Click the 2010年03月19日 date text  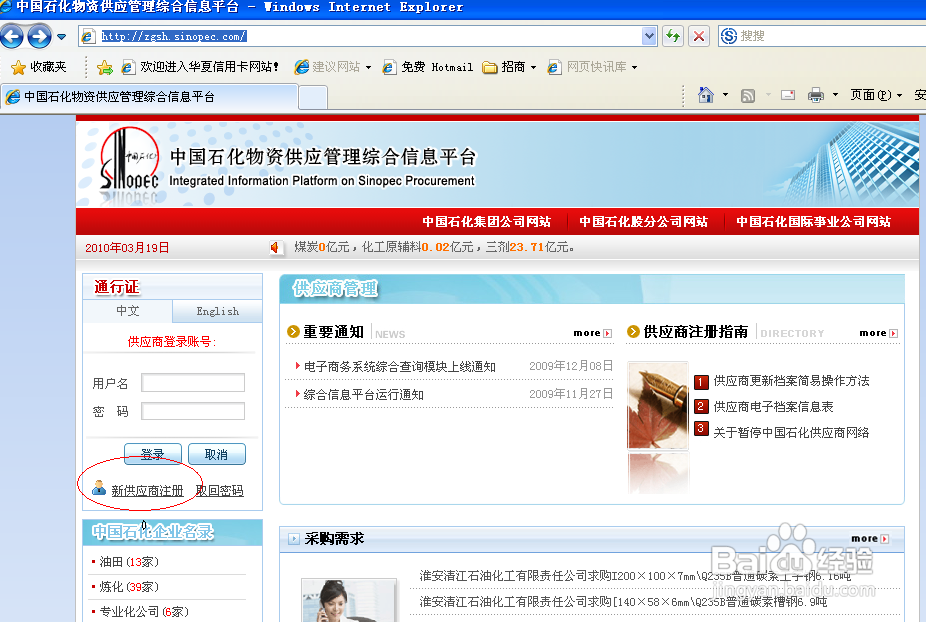(x=127, y=248)
